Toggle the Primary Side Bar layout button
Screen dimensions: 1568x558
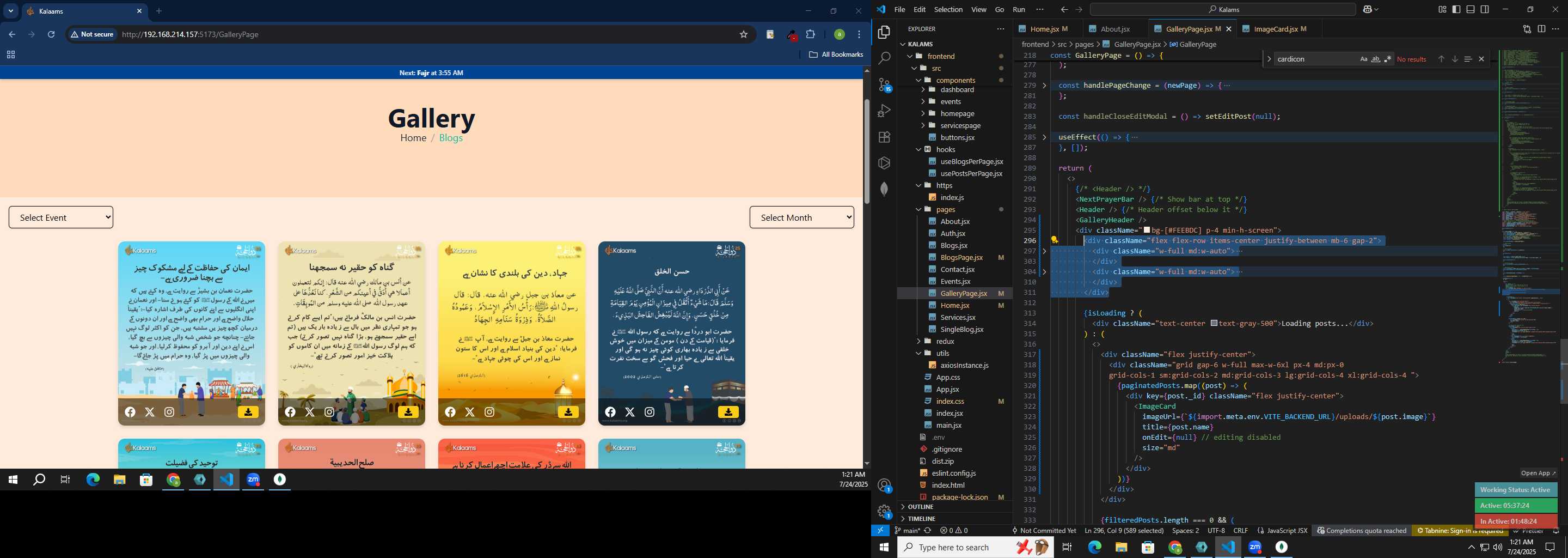pyautogui.click(x=1456, y=9)
